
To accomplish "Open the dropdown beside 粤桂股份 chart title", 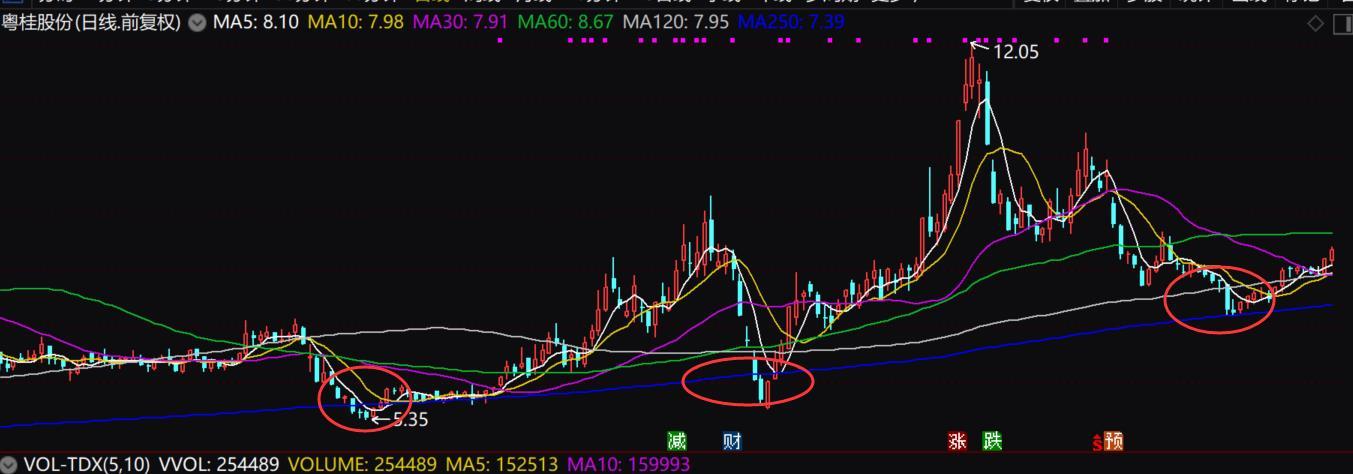I will [197, 22].
